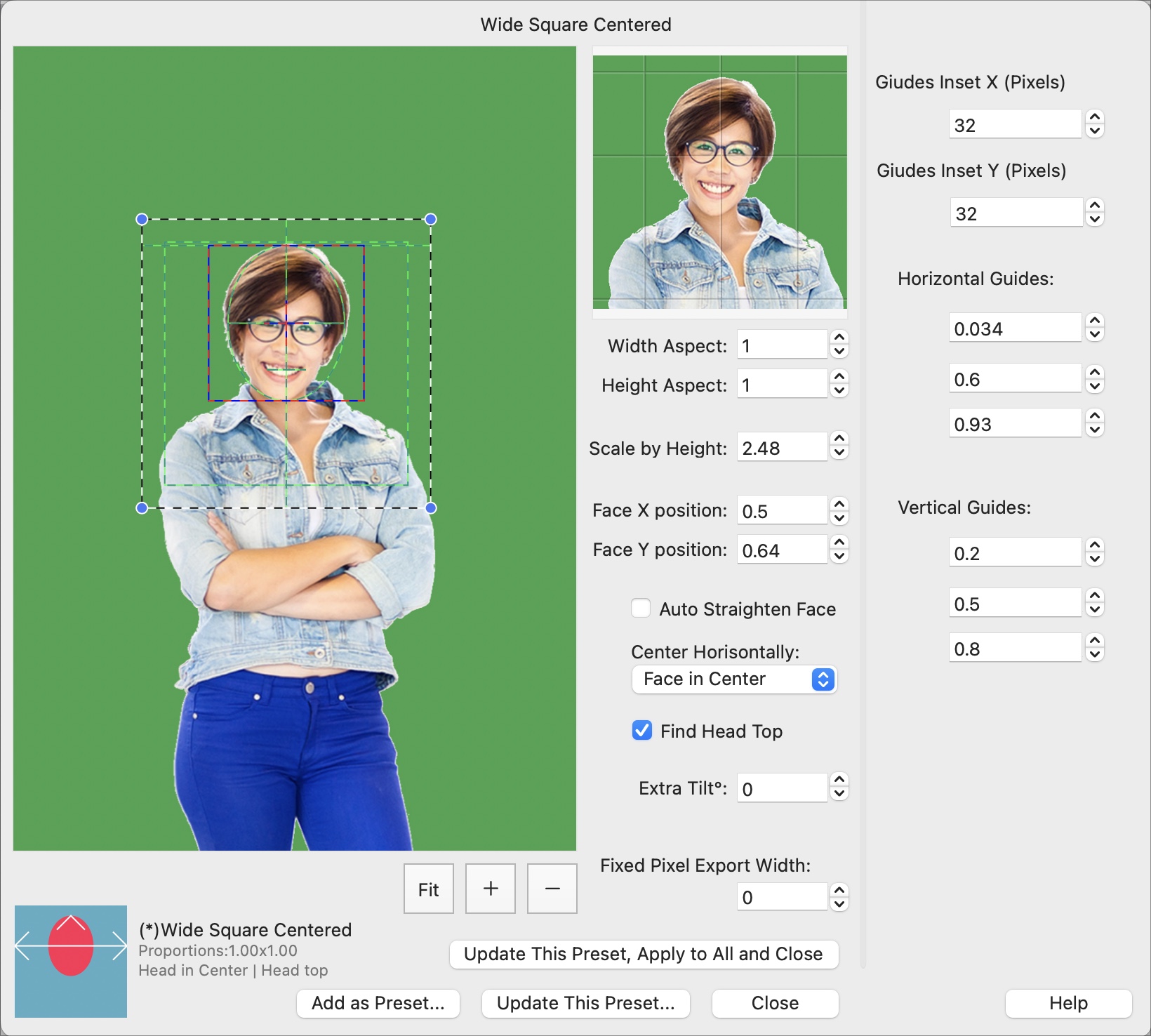
Task: Click the Update This Preset button
Action: [x=585, y=1003]
